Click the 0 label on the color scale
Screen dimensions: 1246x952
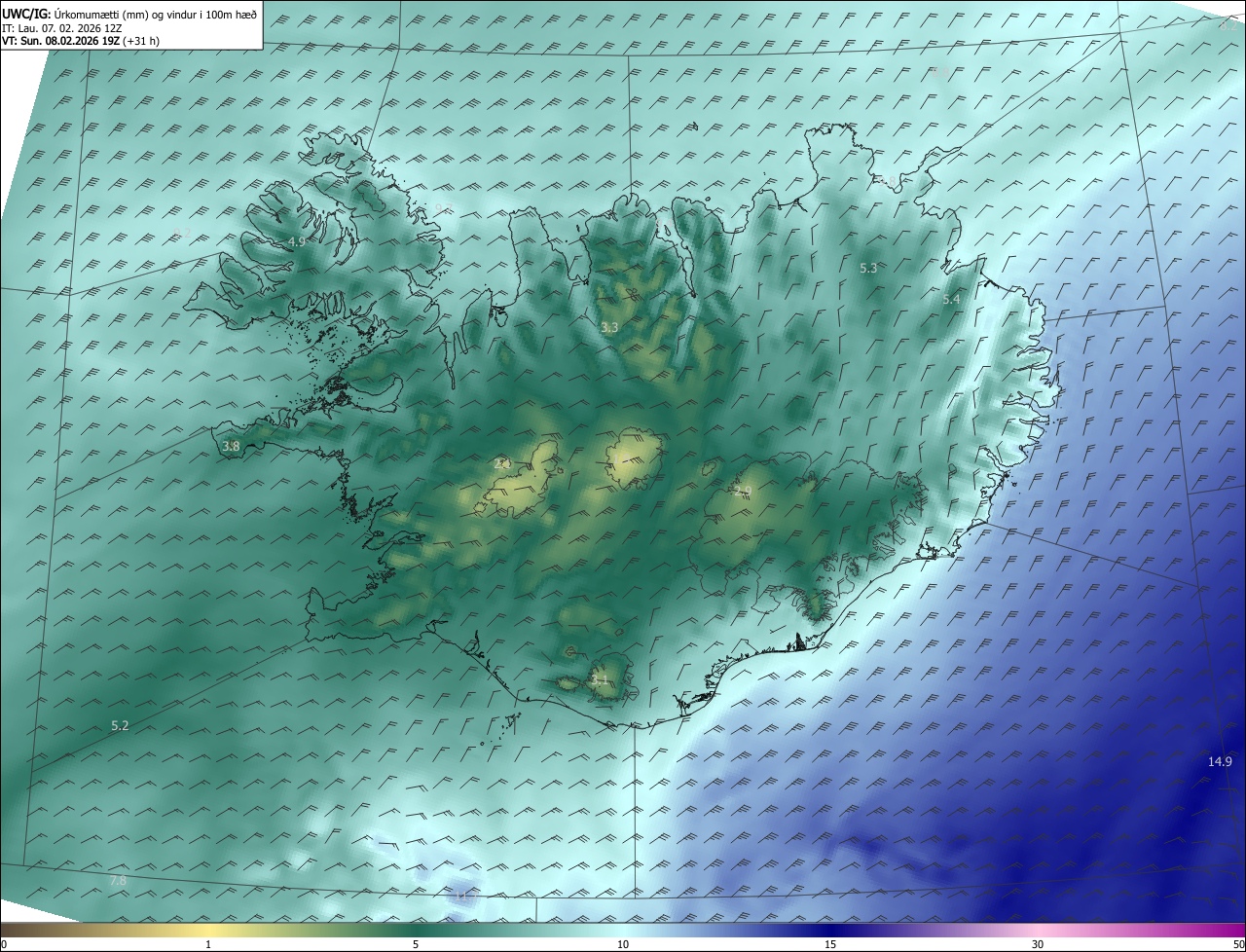[x=4, y=944]
